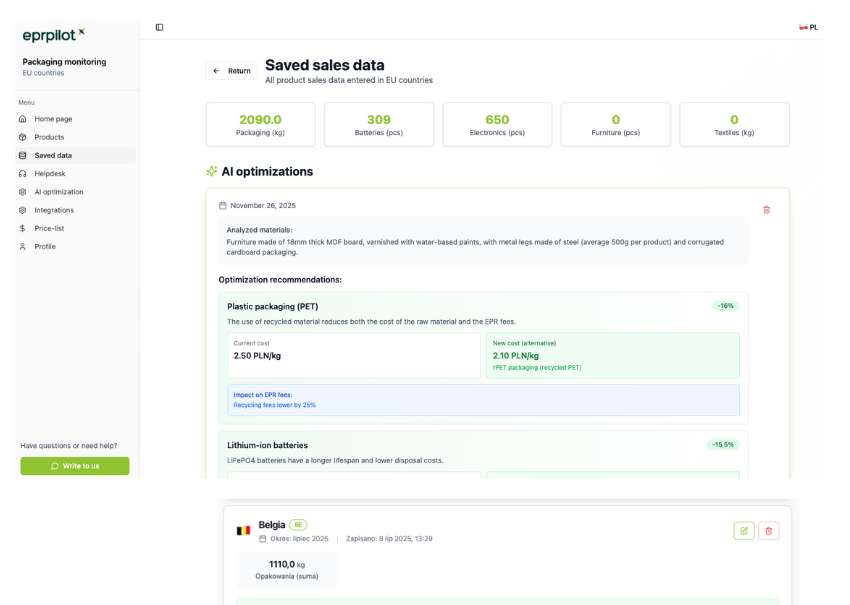Toggle the sidebar collapse icon

point(159,27)
